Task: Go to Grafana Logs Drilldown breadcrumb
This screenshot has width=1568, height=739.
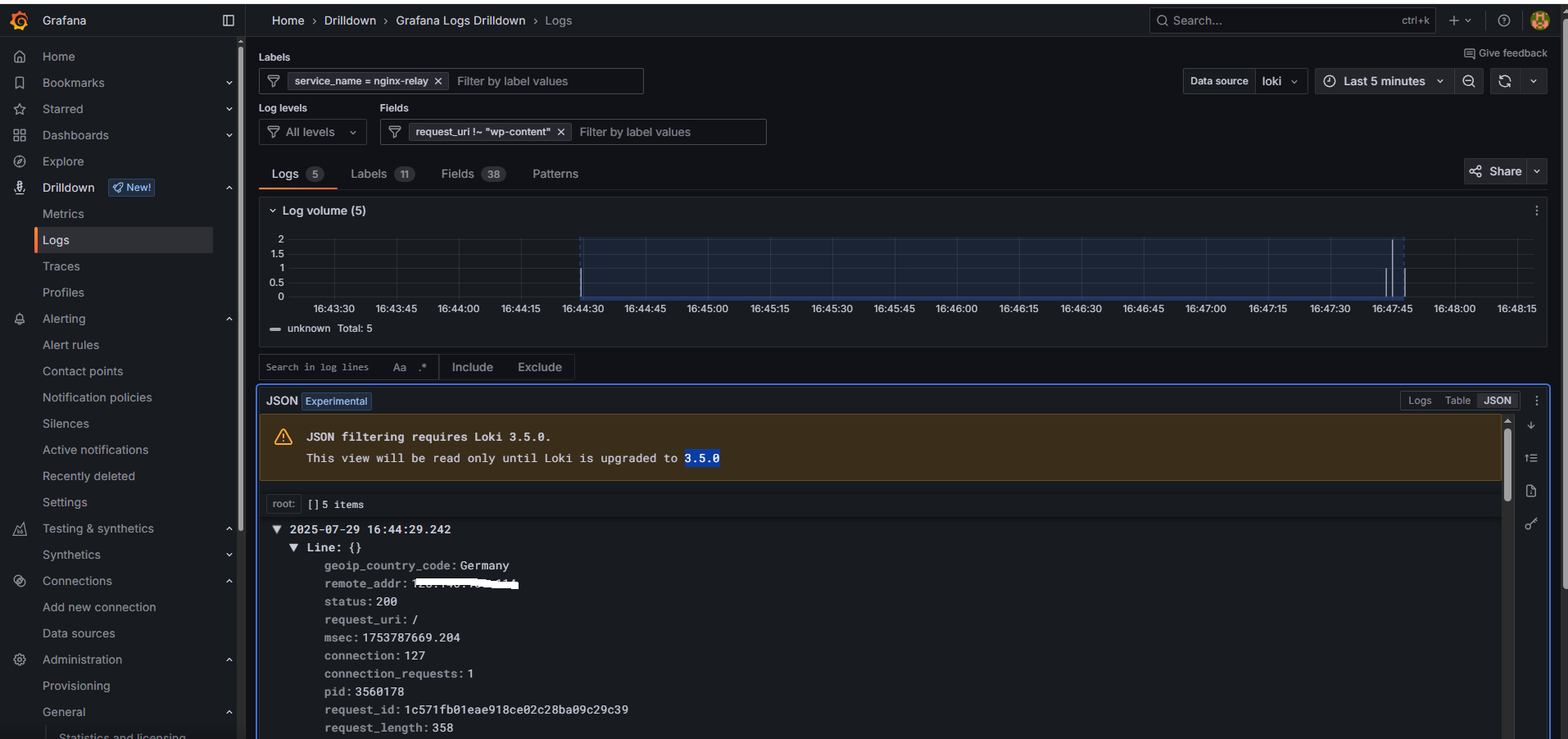Action: (460, 20)
